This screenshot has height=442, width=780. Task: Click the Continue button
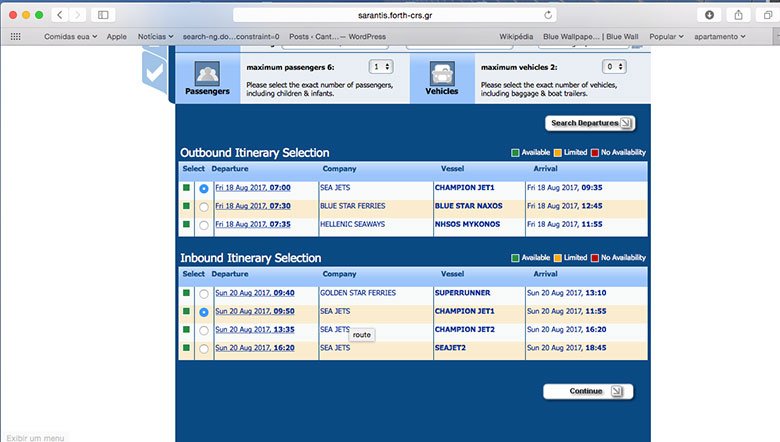pyautogui.click(x=588, y=391)
